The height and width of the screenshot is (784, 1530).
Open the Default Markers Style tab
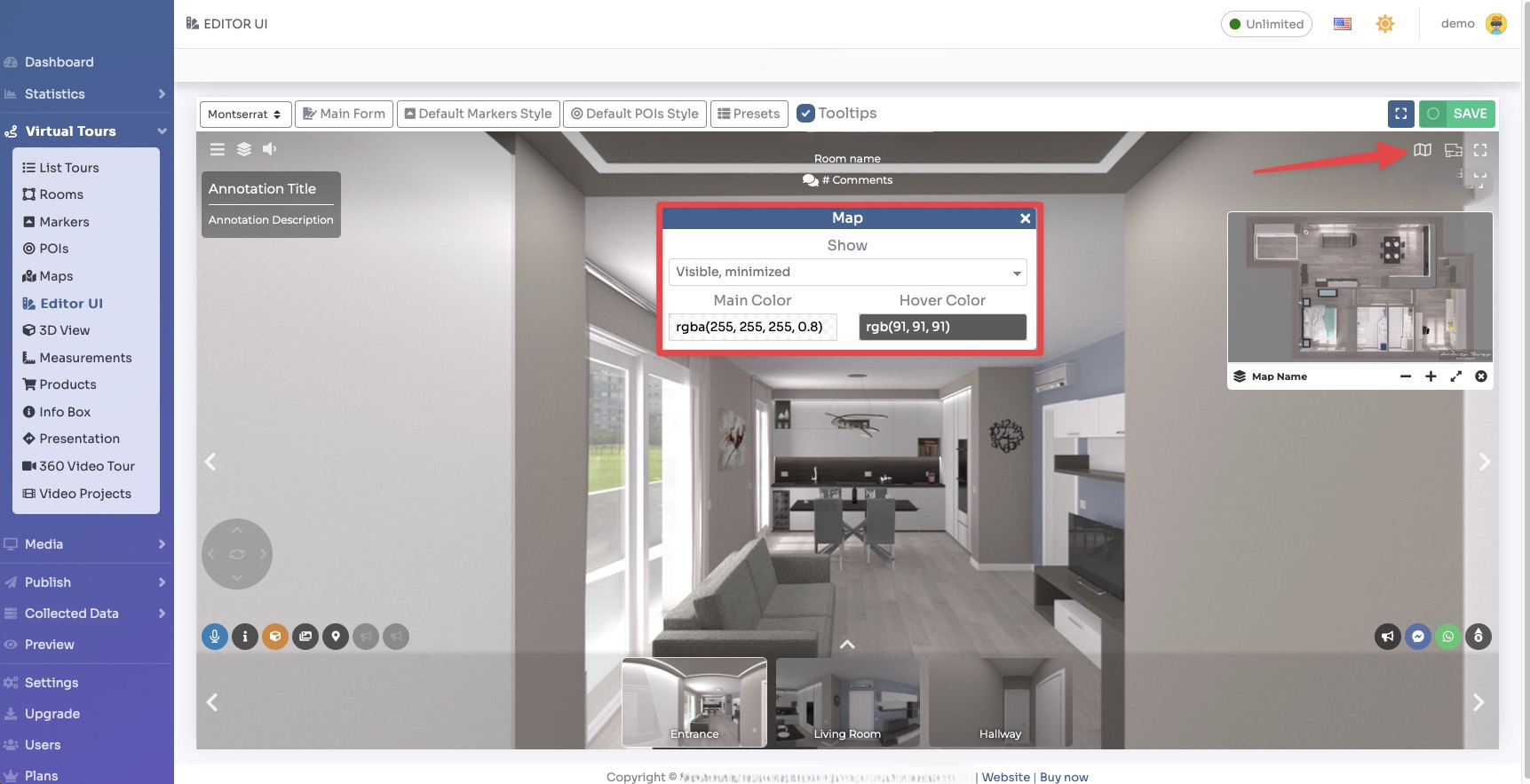478,114
